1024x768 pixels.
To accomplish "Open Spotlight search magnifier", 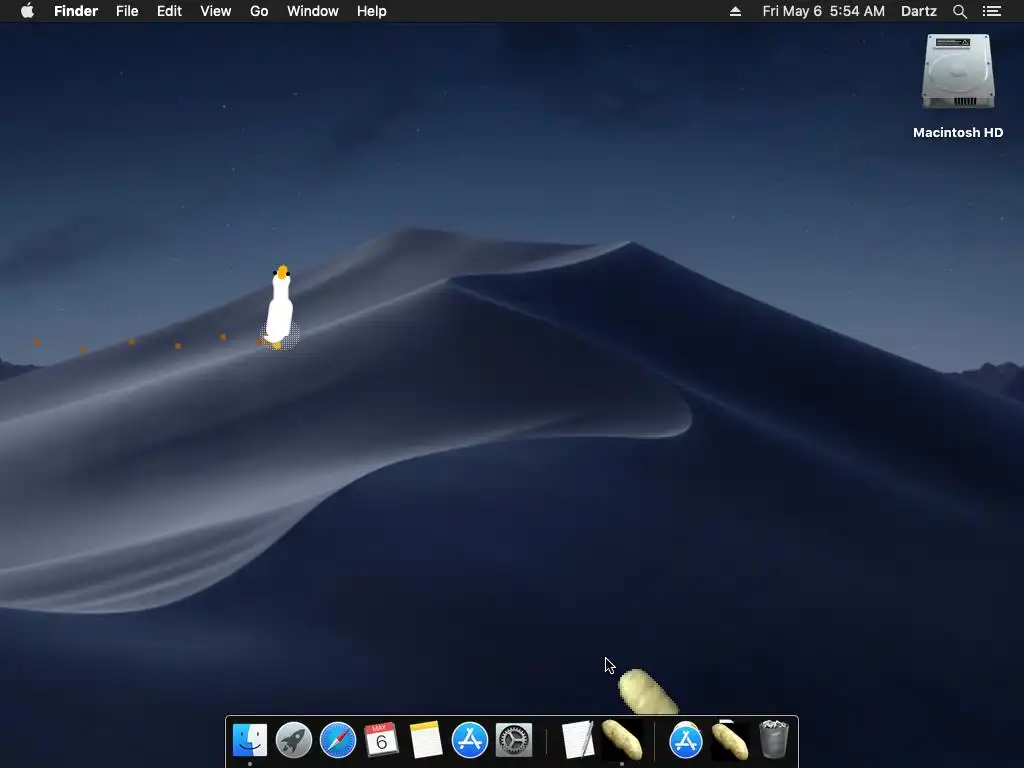I will click(960, 11).
